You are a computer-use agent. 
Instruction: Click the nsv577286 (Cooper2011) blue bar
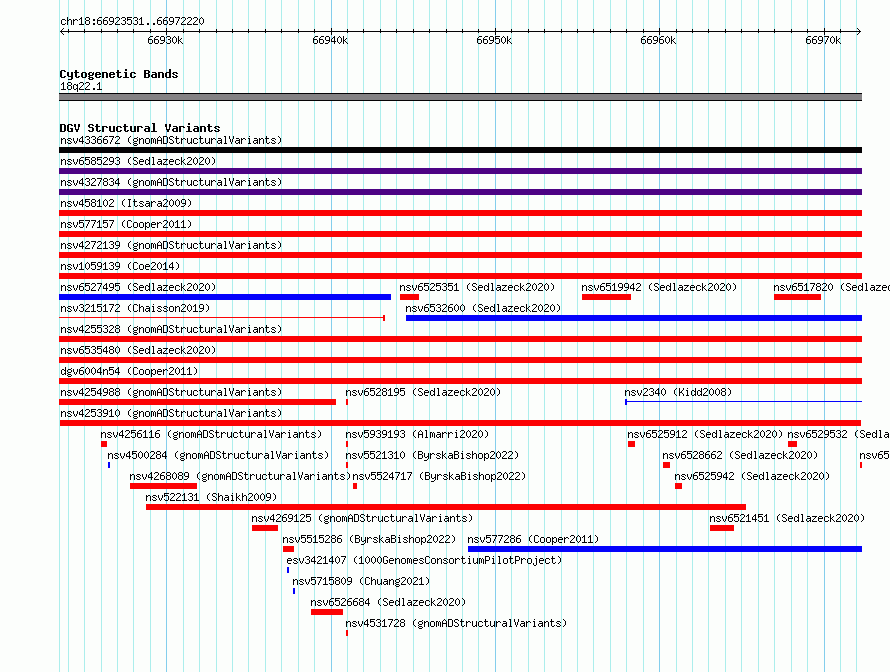click(x=665, y=549)
